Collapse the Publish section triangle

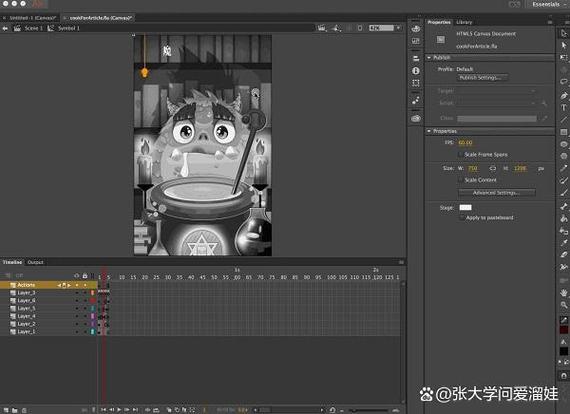coord(429,57)
